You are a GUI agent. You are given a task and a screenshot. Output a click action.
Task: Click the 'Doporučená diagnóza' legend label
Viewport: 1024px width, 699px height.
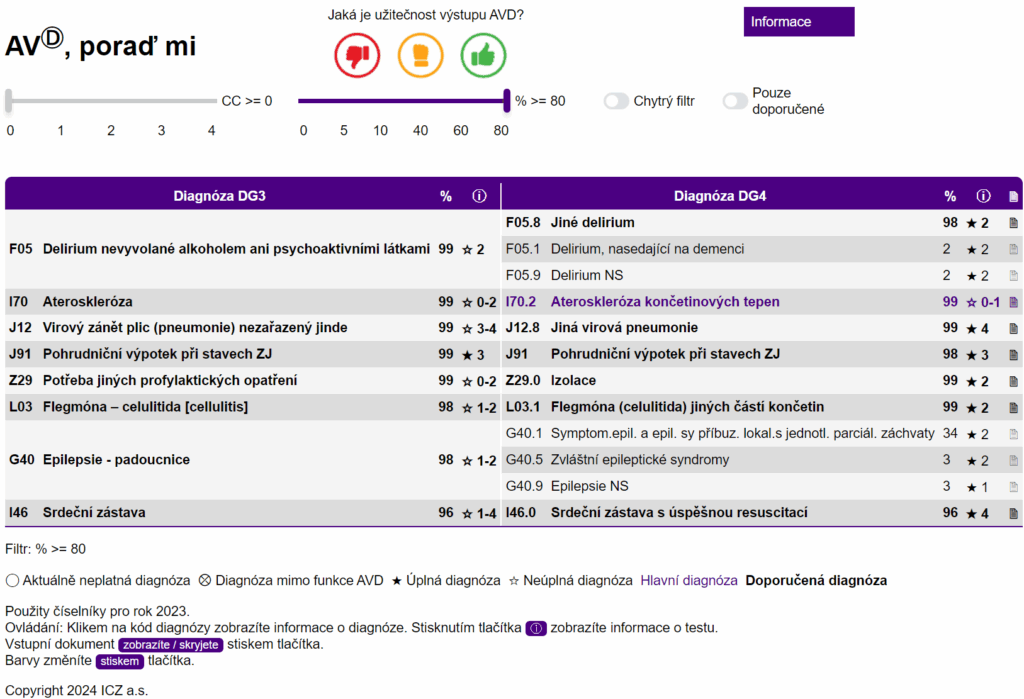(816, 581)
